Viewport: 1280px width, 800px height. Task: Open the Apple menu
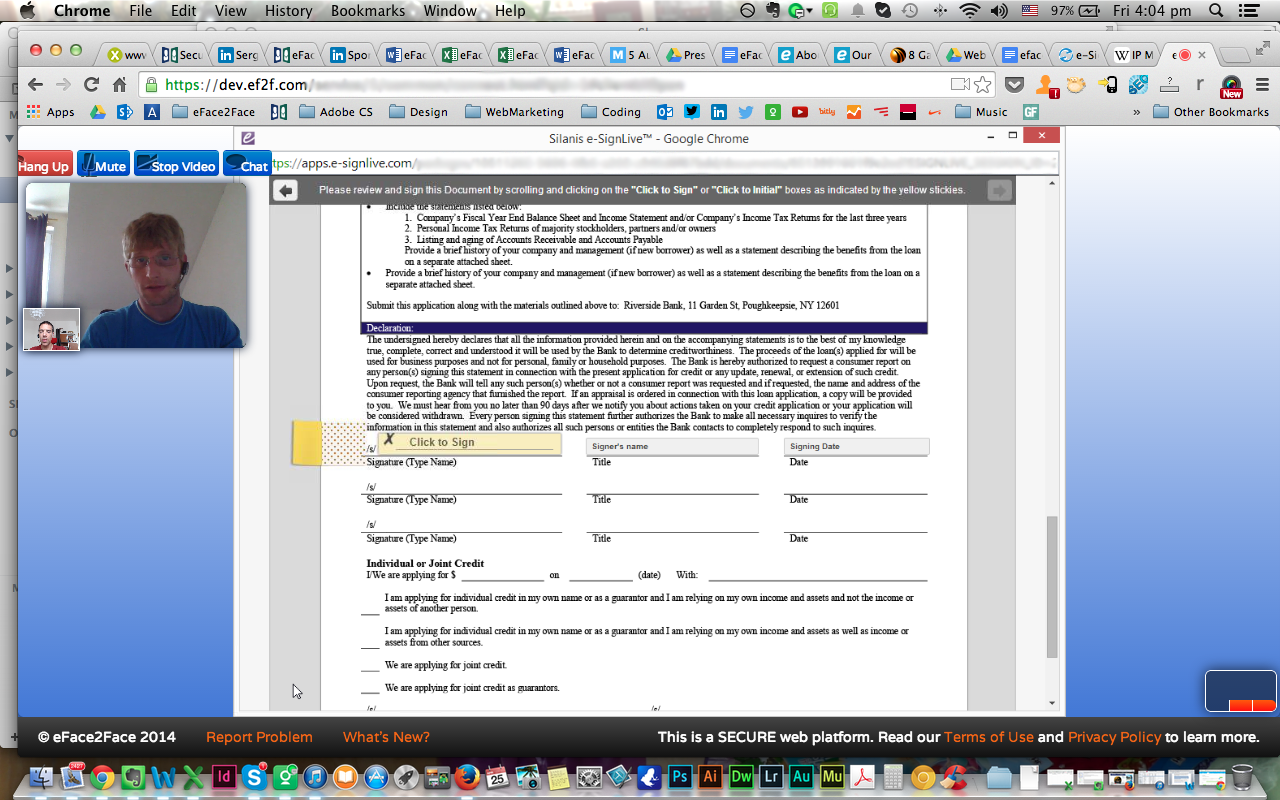pyautogui.click(x=27, y=11)
